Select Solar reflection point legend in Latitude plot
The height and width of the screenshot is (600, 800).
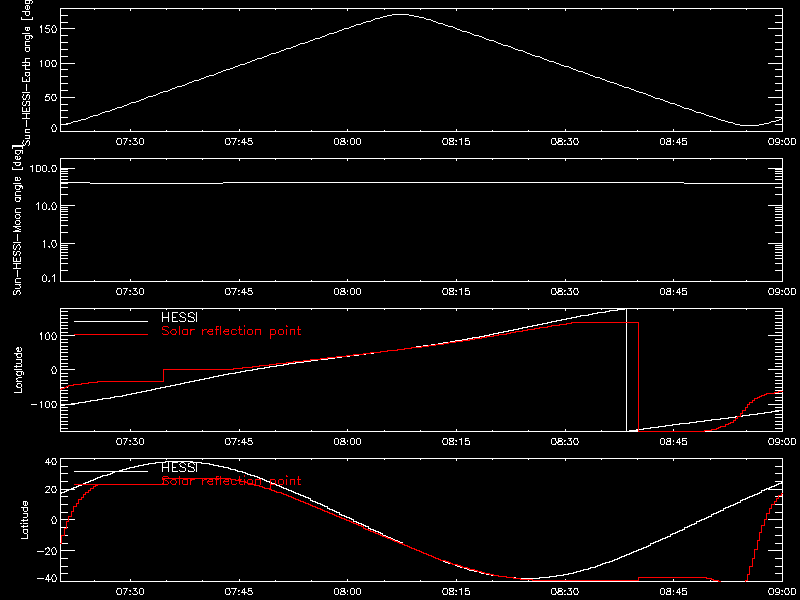tap(231, 481)
